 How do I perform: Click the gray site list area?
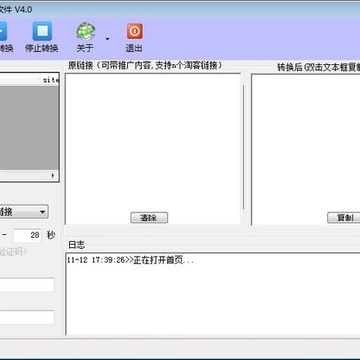(x=29, y=128)
